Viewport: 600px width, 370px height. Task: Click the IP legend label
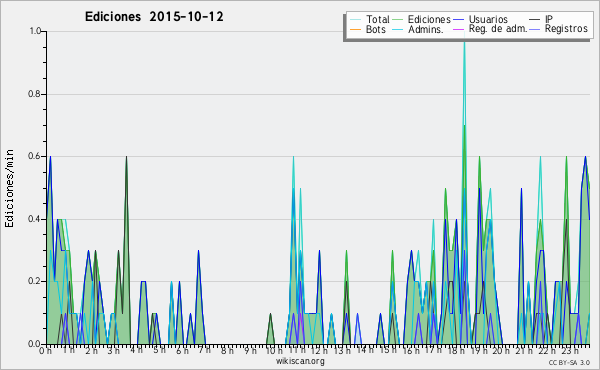[549, 19]
